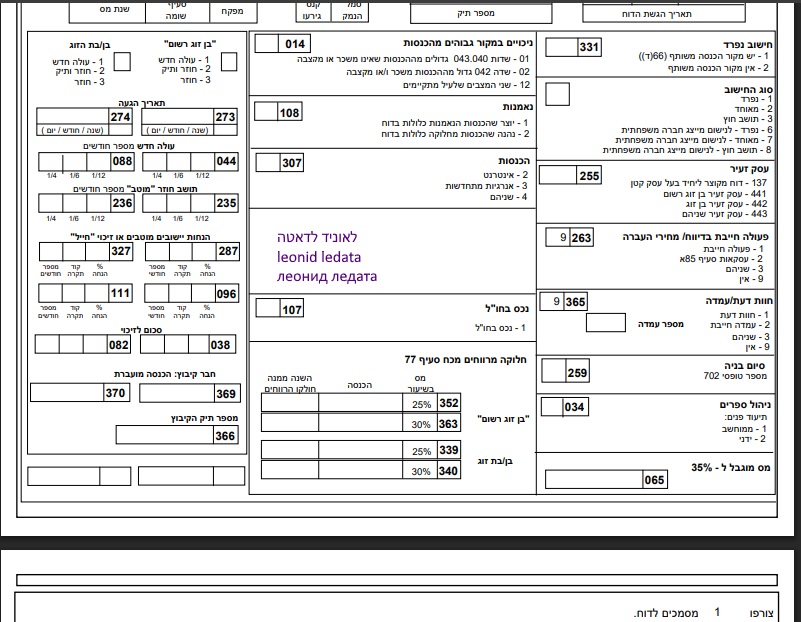Focus the amount field for code 369
801x622 pixels.
(177, 393)
